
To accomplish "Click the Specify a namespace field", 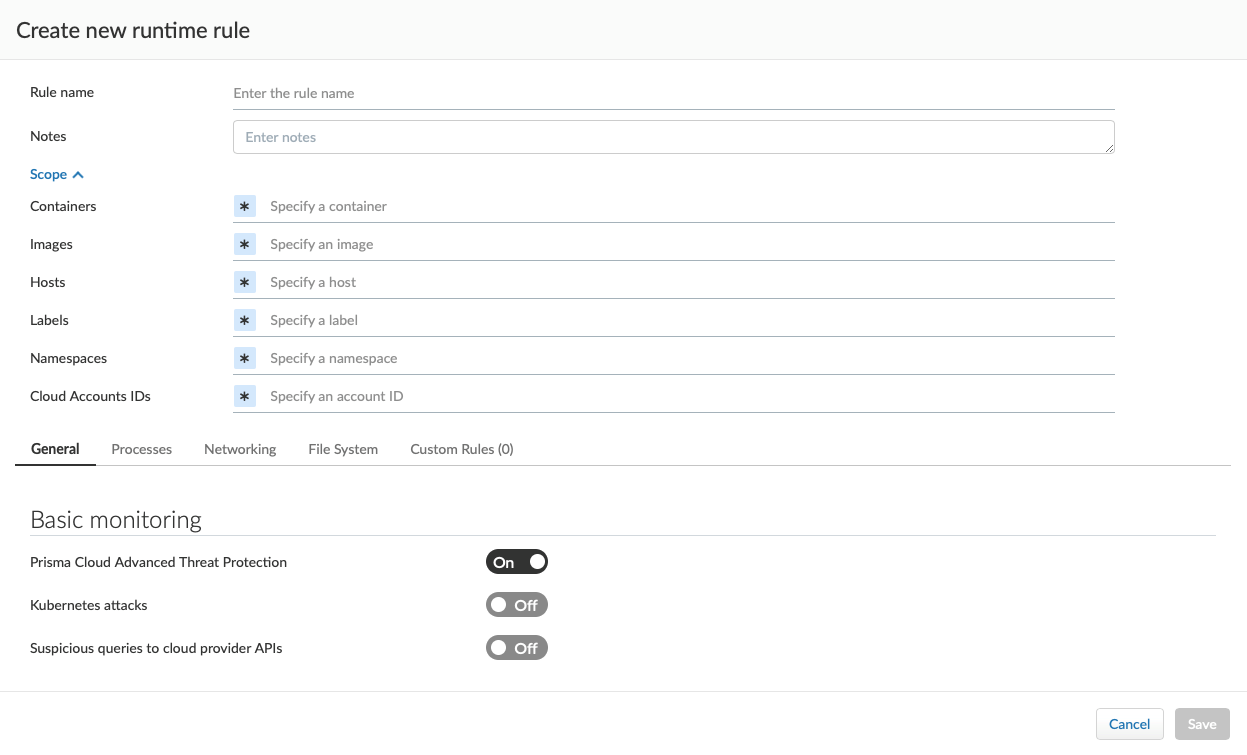I will pos(690,358).
